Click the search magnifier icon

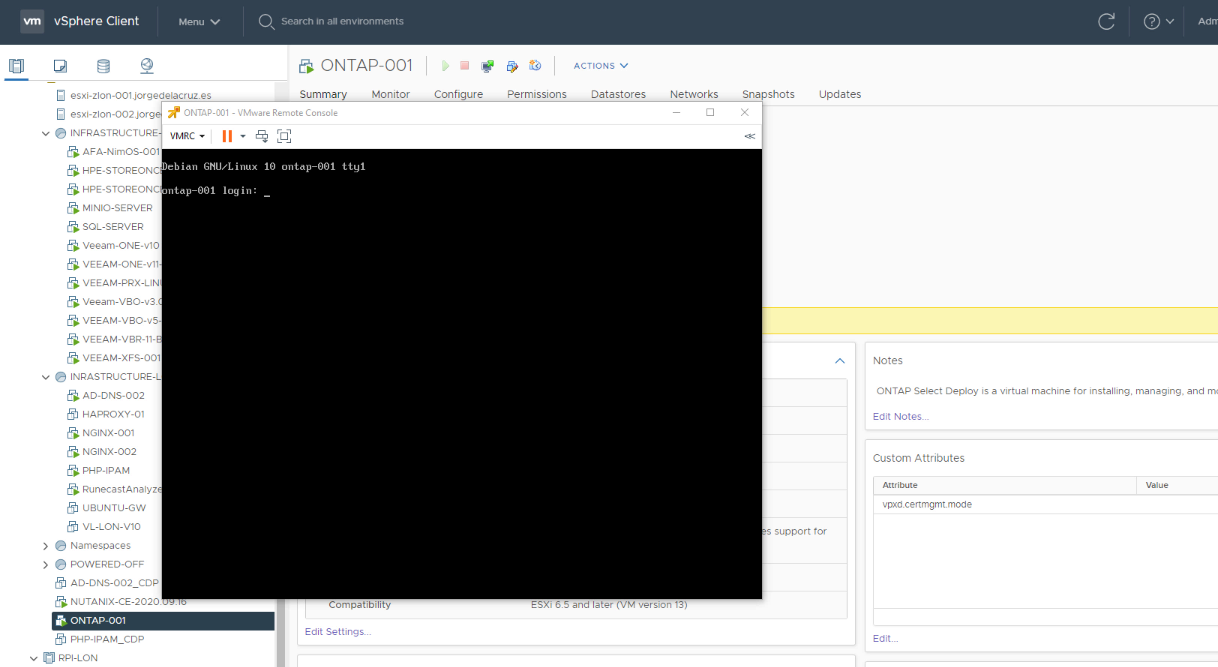click(x=267, y=21)
